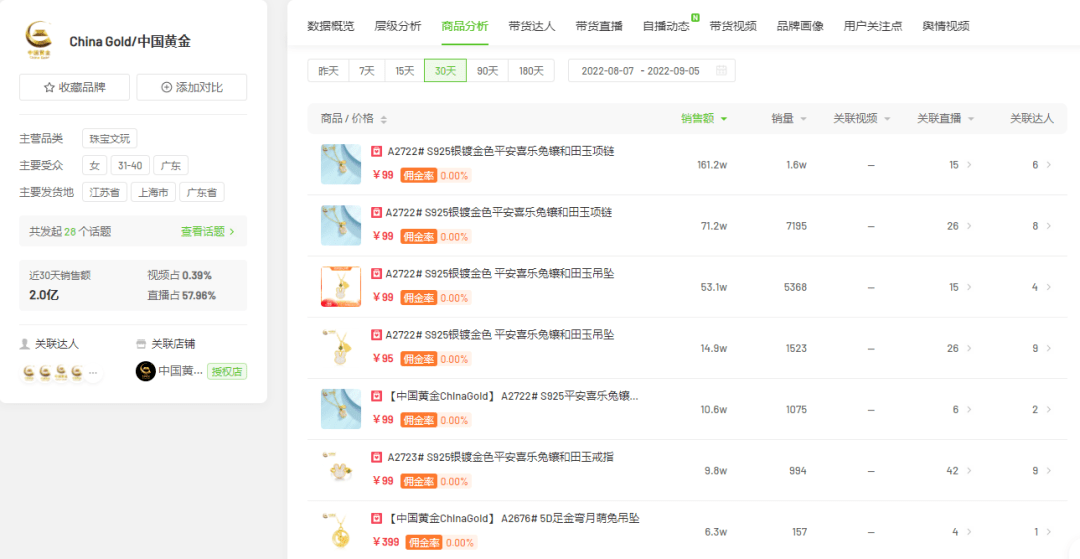Screen dimensions: 1080x559
Task: Expand 关联达人 1 in last row
Action: (1041, 531)
